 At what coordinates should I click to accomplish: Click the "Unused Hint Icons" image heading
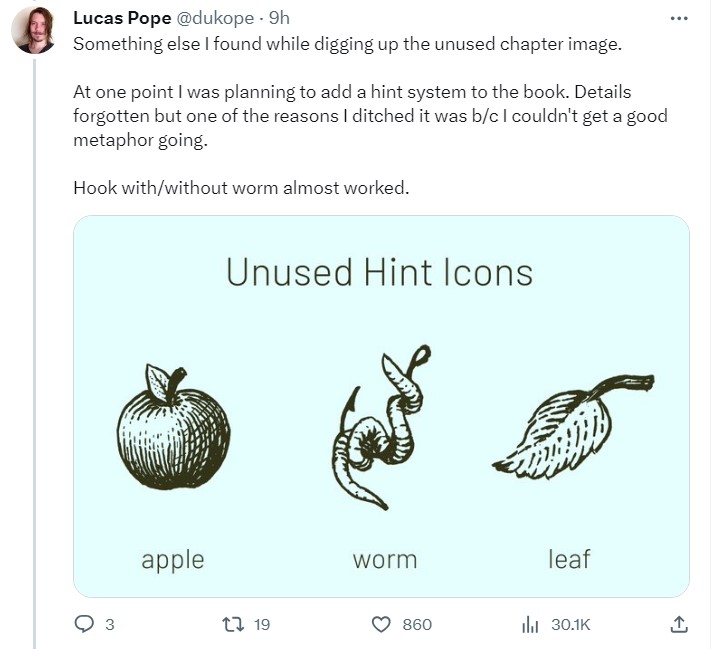tap(379, 272)
